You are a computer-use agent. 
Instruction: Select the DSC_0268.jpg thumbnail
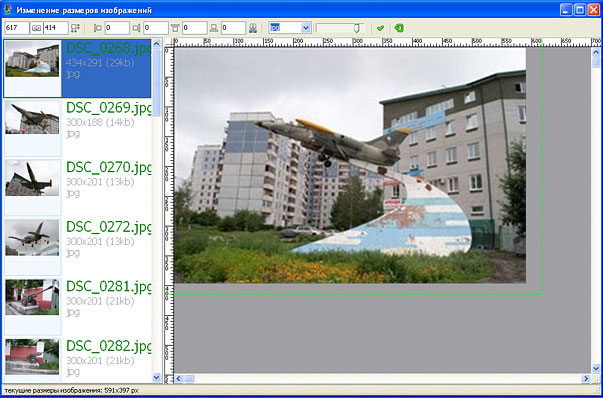(x=32, y=60)
